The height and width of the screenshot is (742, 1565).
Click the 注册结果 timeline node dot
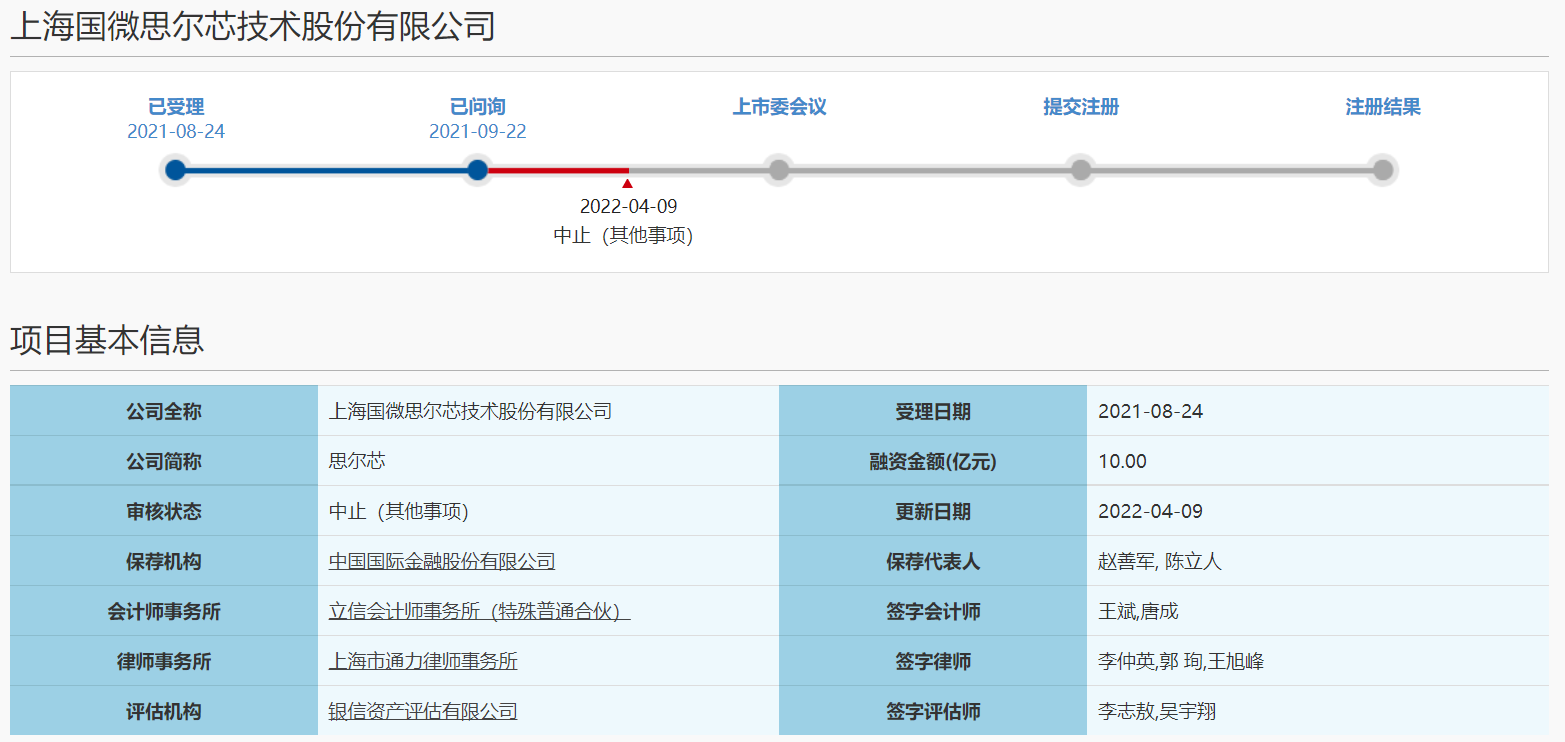[x=1383, y=170]
